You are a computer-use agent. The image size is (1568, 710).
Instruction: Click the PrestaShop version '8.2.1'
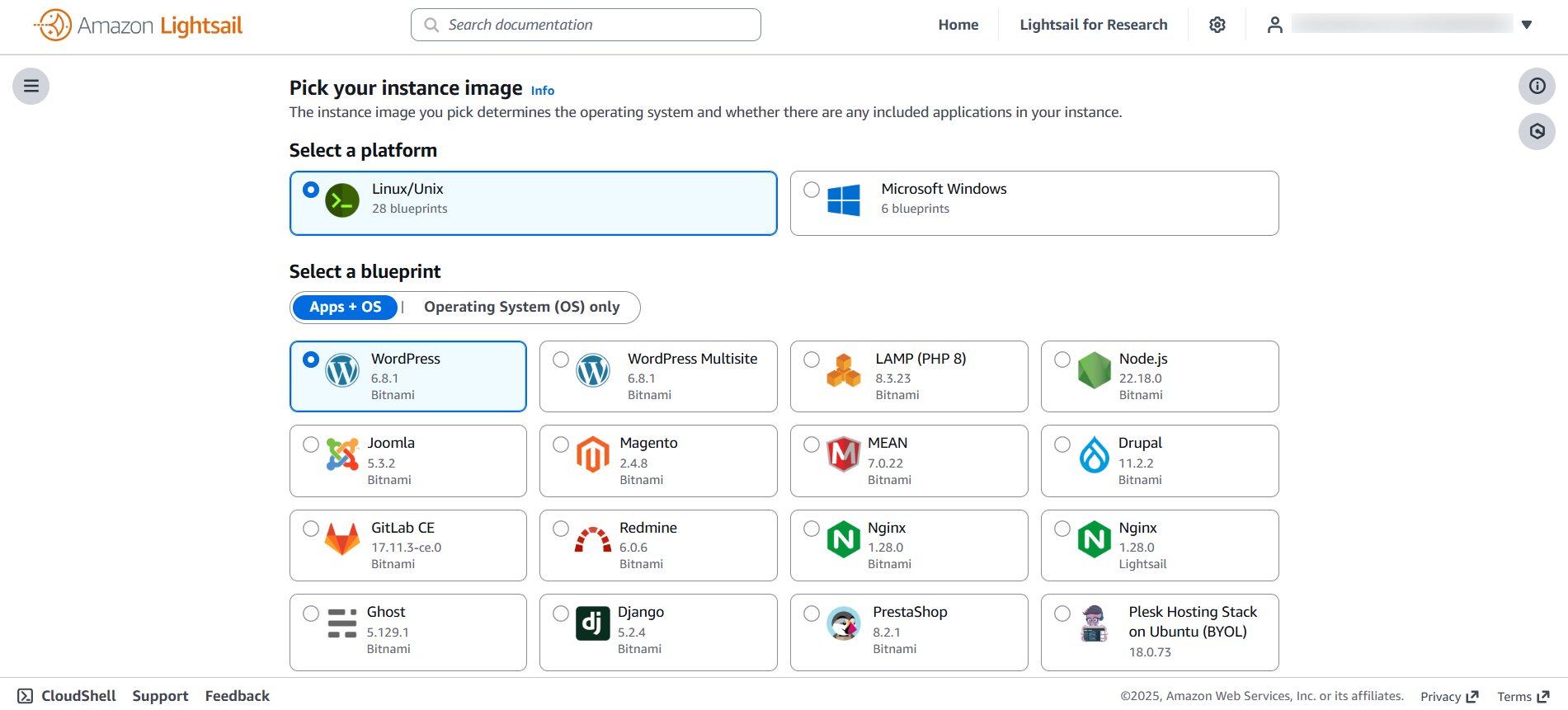[x=887, y=632]
